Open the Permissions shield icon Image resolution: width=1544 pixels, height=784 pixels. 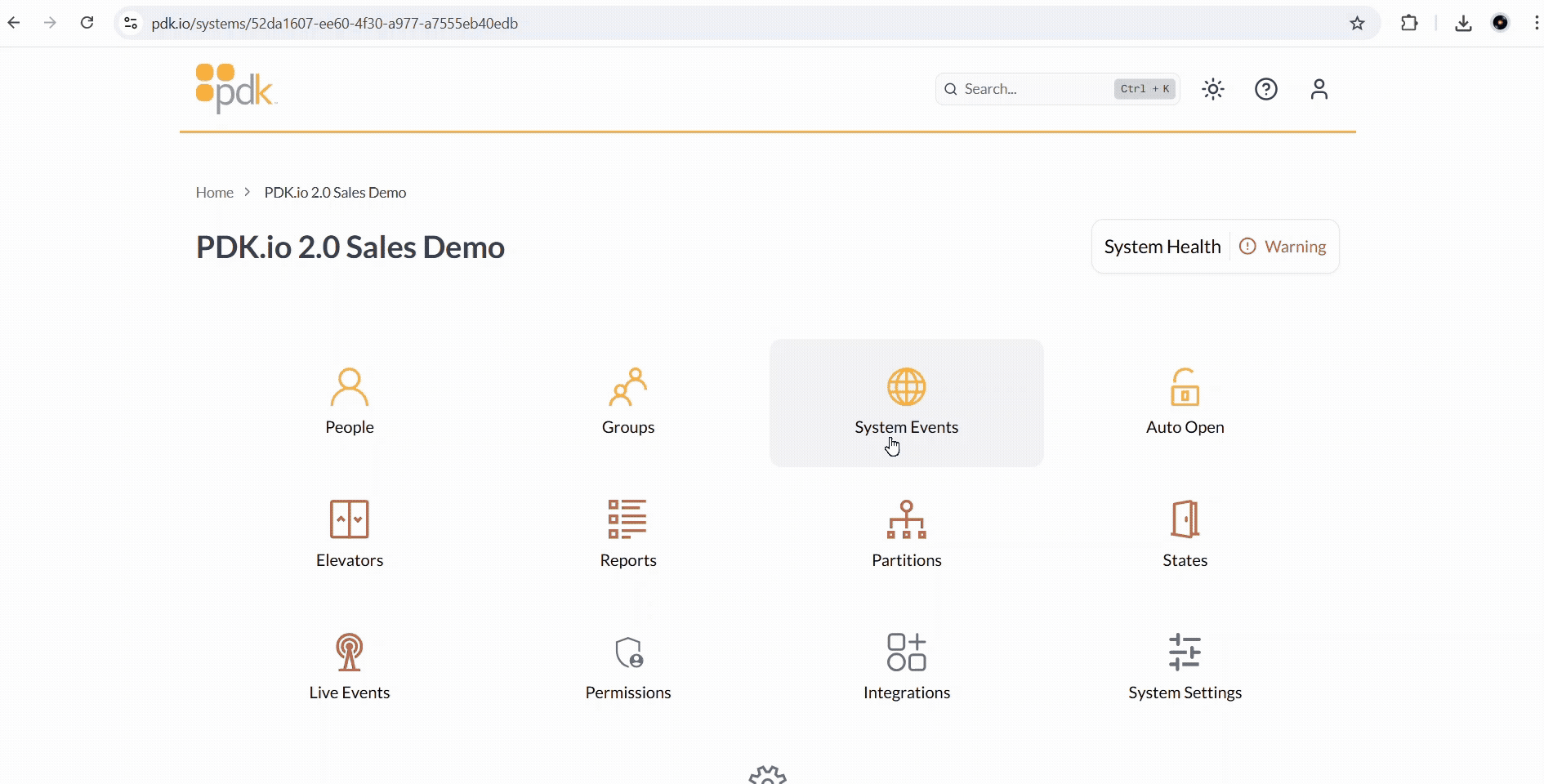(x=629, y=653)
